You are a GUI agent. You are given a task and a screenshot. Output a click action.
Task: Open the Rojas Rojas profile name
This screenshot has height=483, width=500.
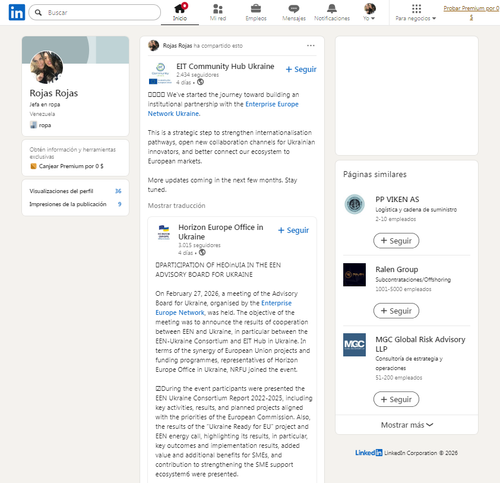pos(54,93)
